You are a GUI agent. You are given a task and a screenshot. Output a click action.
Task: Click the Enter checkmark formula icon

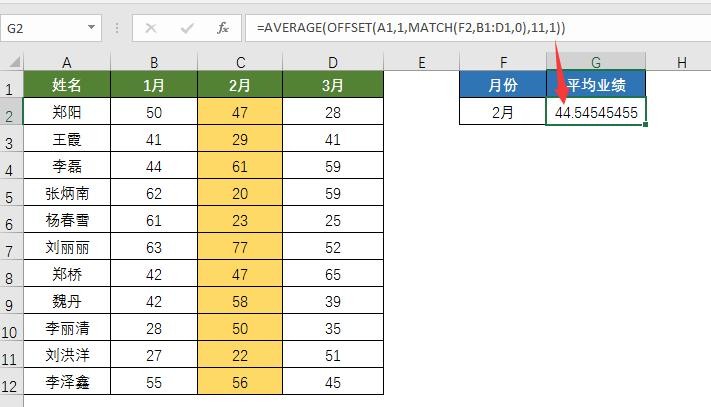click(x=186, y=28)
